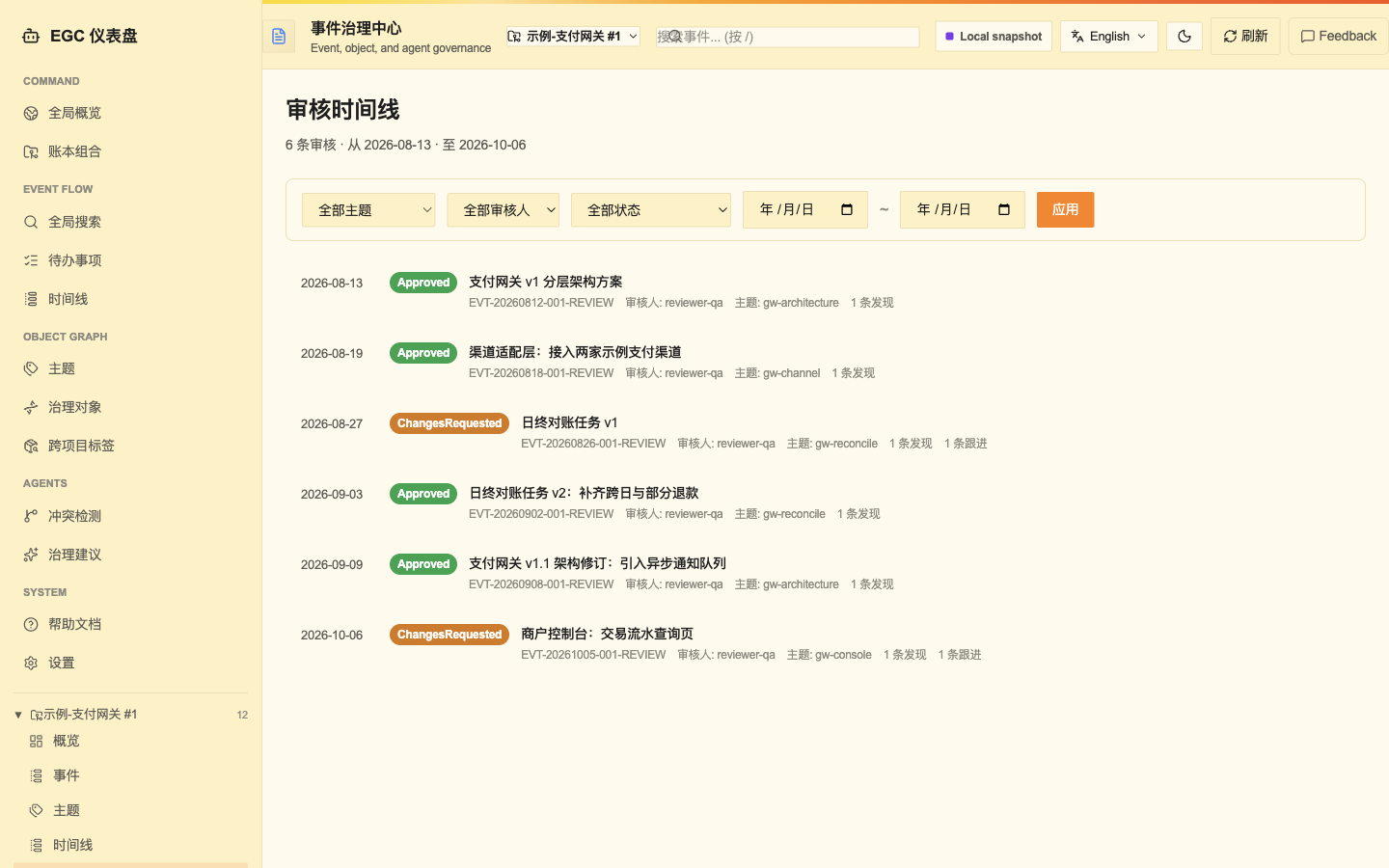Click the ChangesRequested badge dated 2026-08-27
Image resolution: width=1389 pixels, height=868 pixels.
449,423
